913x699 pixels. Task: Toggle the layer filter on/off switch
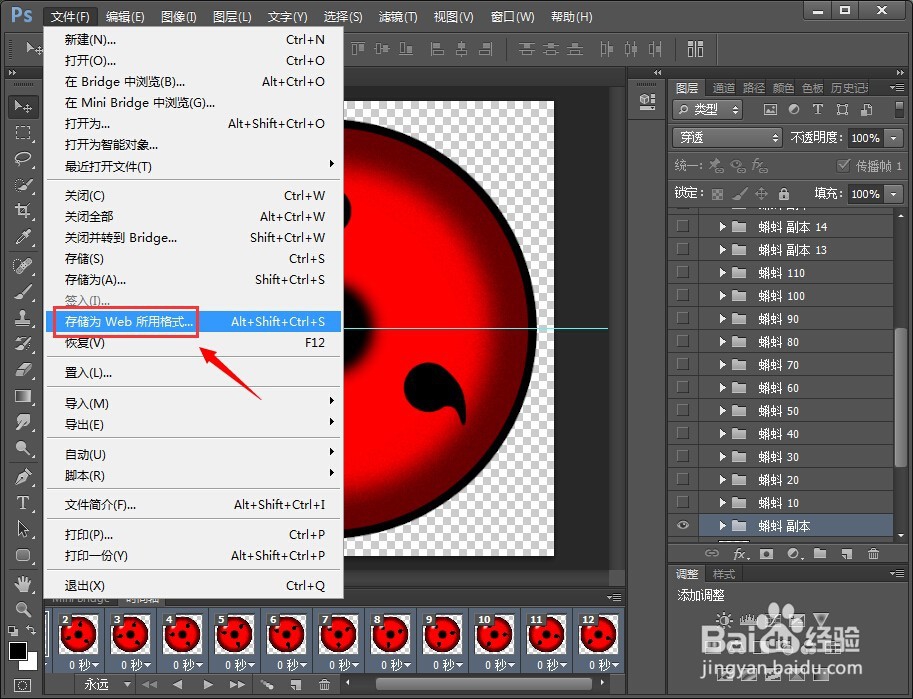pyautogui.click(x=898, y=109)
